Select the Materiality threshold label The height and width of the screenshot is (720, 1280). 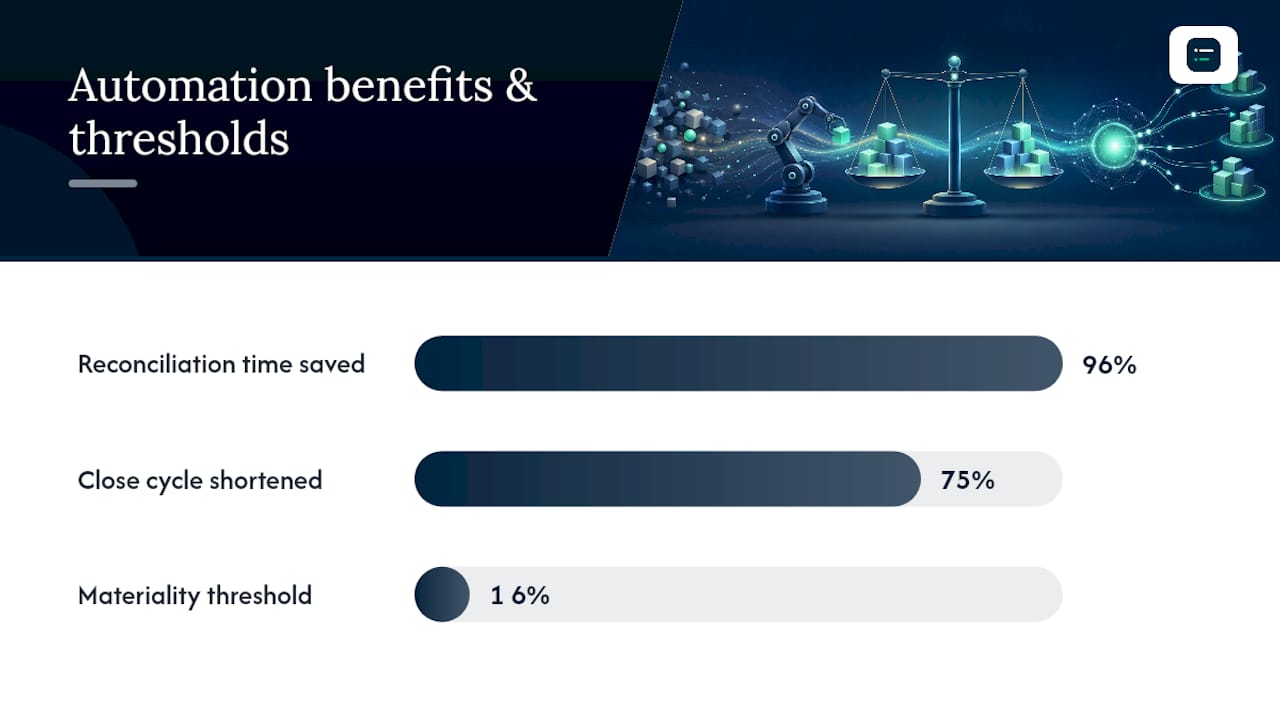[x=195, y=595]
